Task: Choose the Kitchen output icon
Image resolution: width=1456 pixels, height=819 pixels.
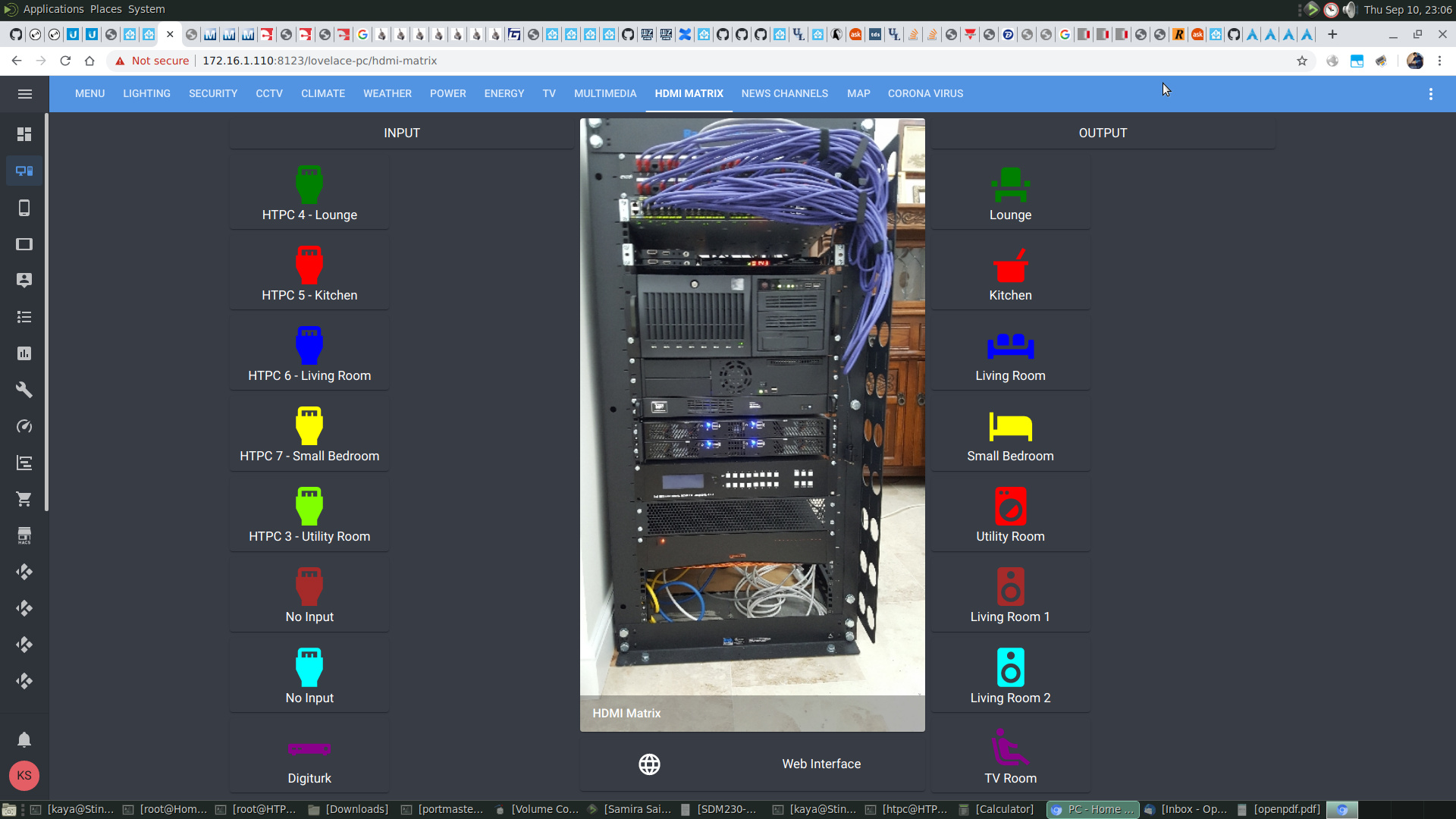Action: tap(1010, 265)
